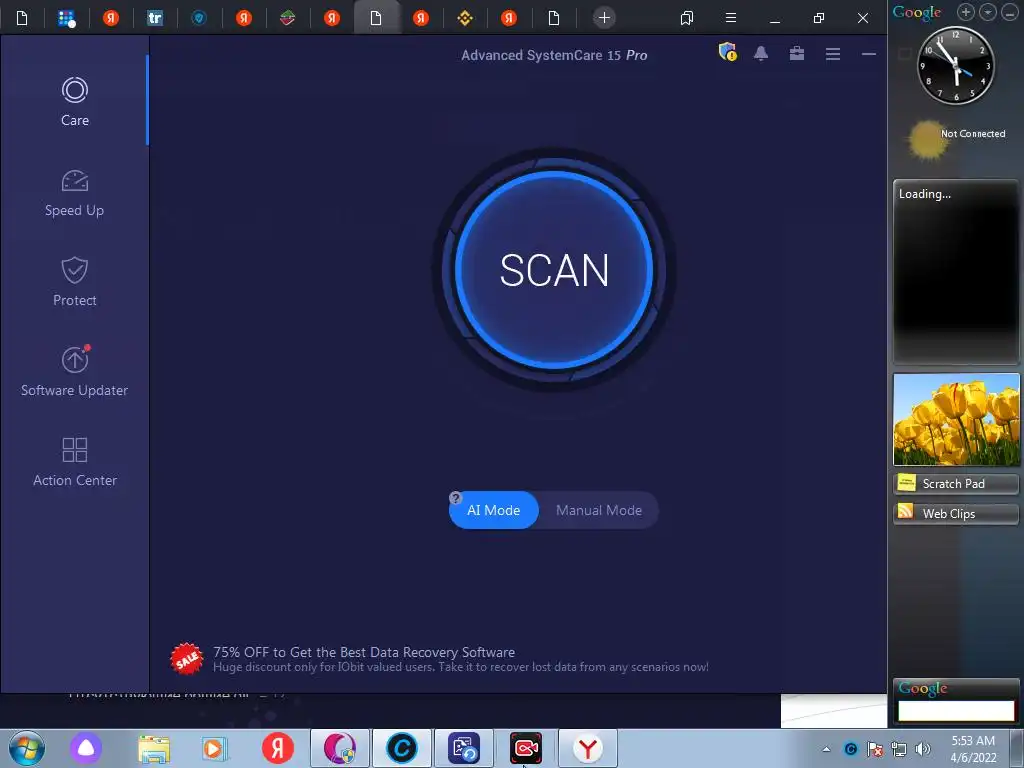
Task: Open the yellow tulips photo thumbnail
Action: point(956,419)
